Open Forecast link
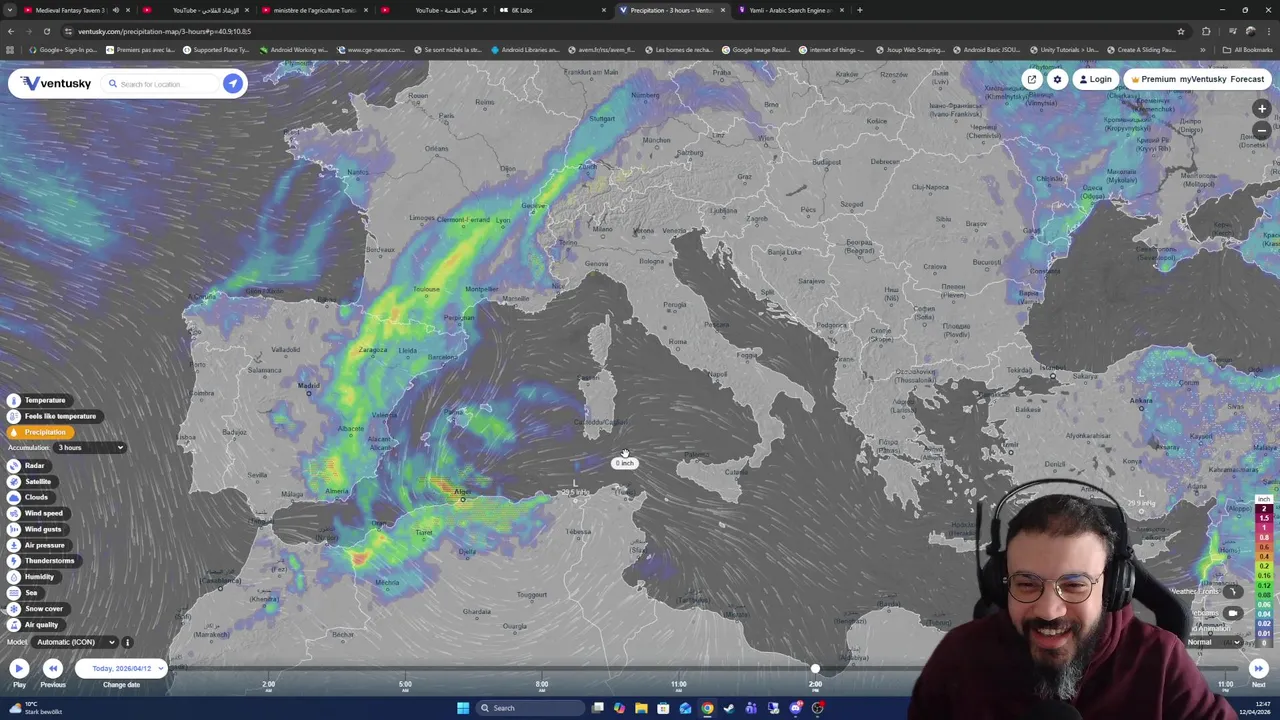The width and height of the screenshot is (1280, 720). click(1247, 79)
